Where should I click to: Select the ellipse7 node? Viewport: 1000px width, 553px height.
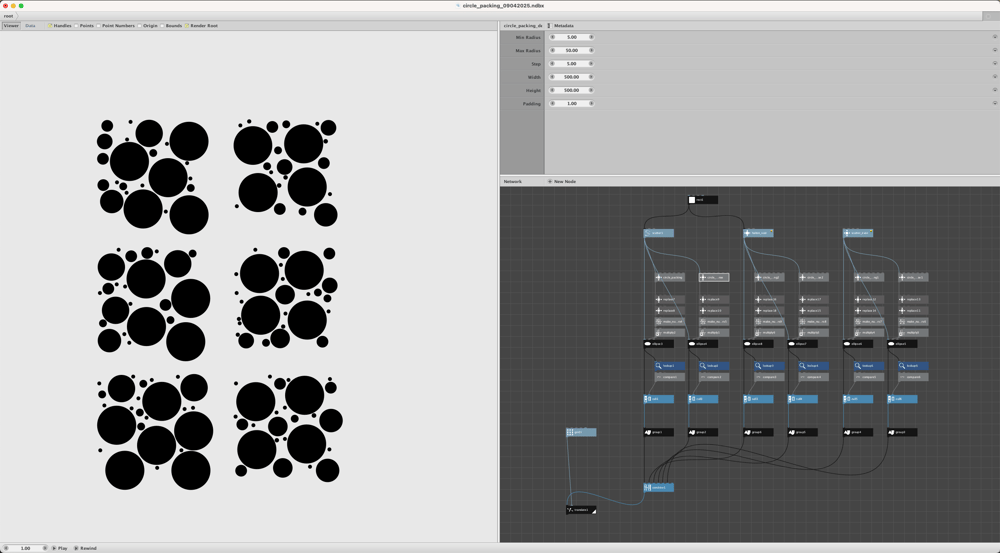click(x=803, y=344)
